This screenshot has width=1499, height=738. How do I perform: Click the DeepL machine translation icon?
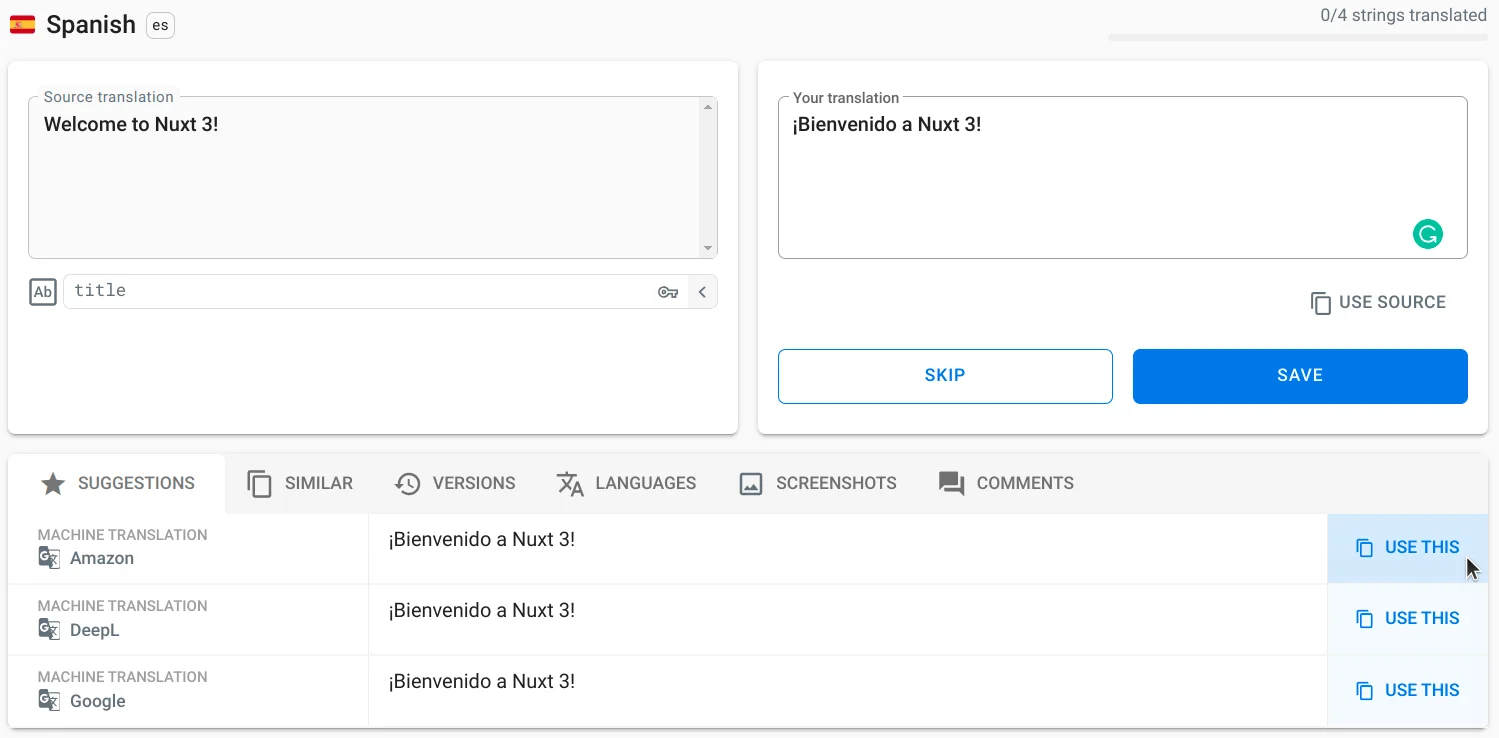click(x=49, y=630)
